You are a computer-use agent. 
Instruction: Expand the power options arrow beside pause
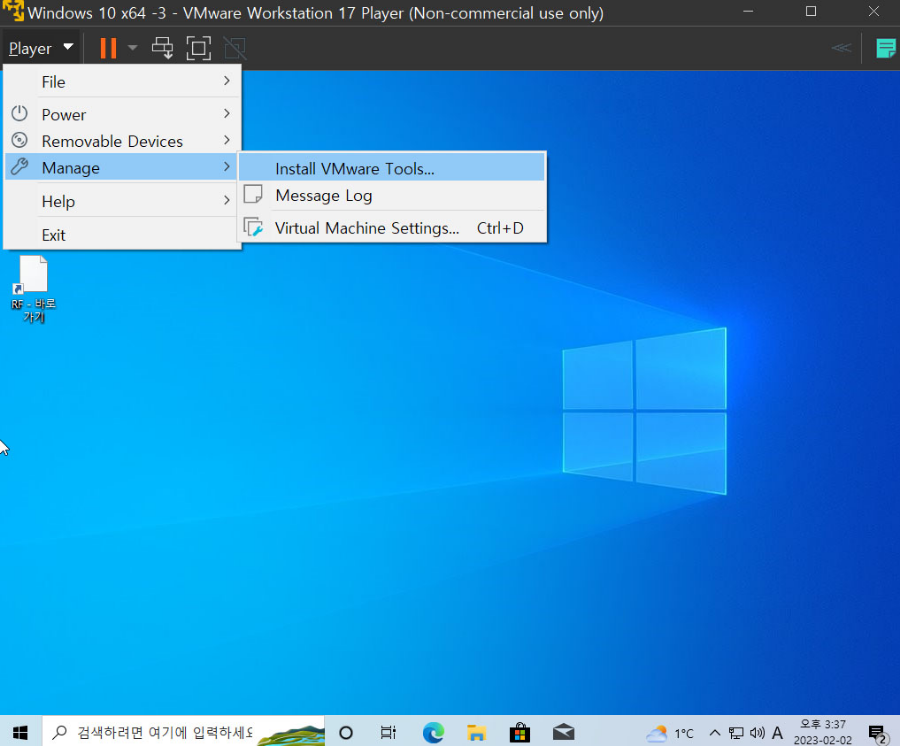click(133, 48)
